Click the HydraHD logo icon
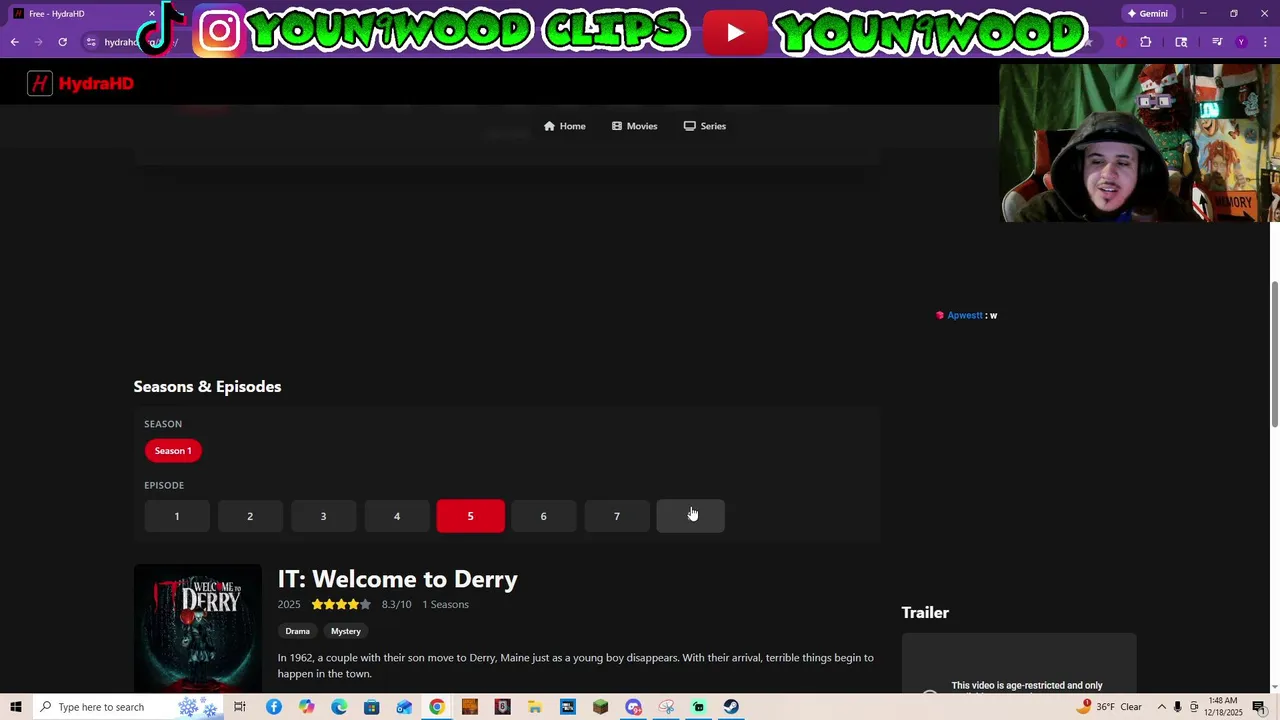This screenshot has width=1280, height=720. coord(40,84)
